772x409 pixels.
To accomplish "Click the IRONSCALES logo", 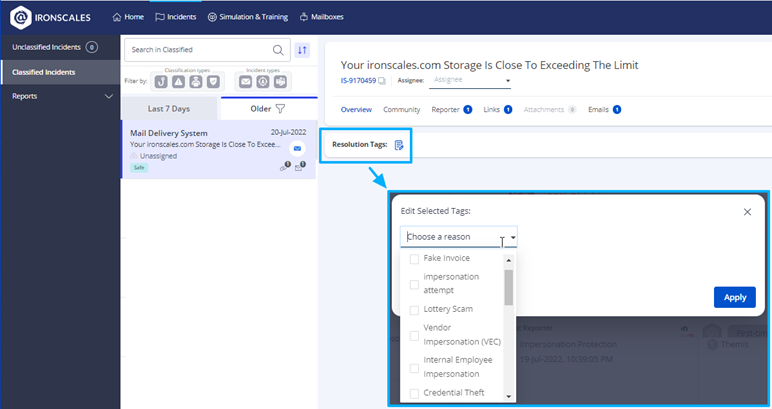I will (50, 17).
